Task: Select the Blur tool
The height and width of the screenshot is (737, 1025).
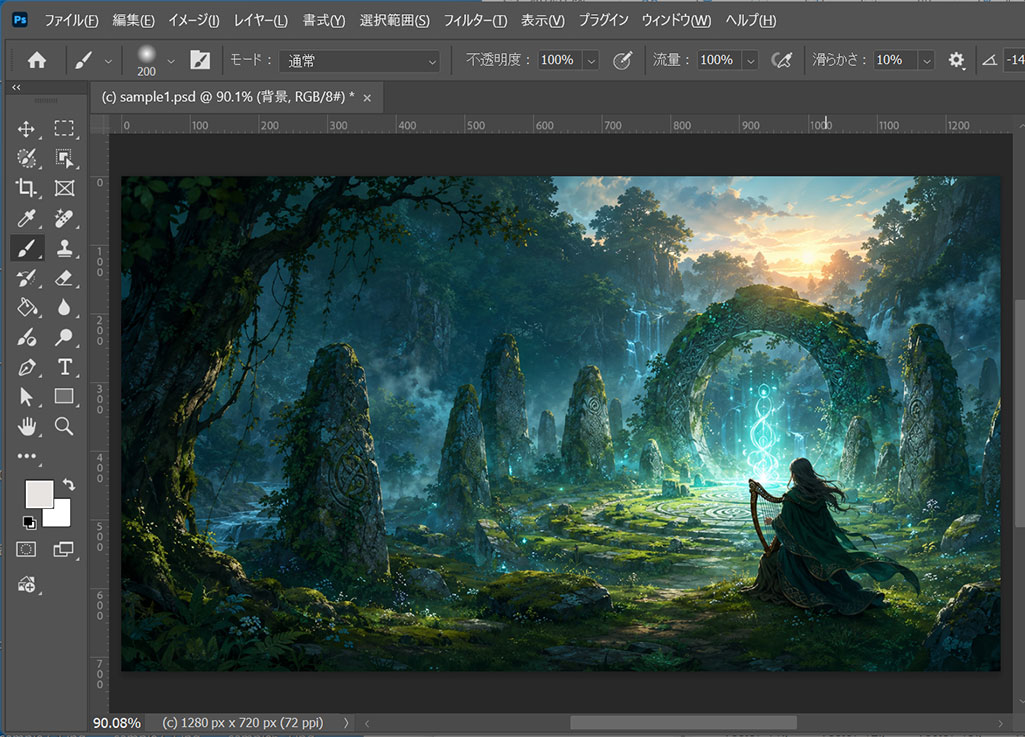Action: (x=64, y=307)
